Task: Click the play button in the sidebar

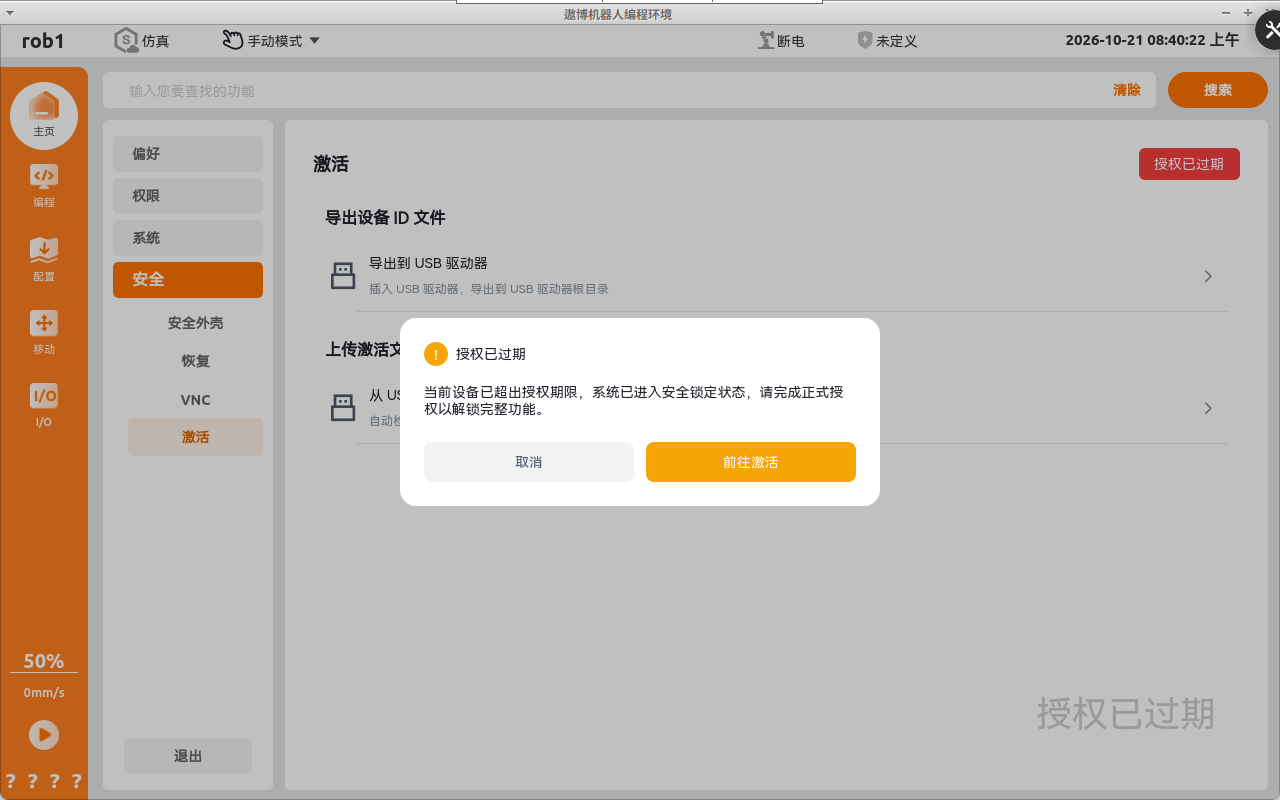Action: (44, 735)
